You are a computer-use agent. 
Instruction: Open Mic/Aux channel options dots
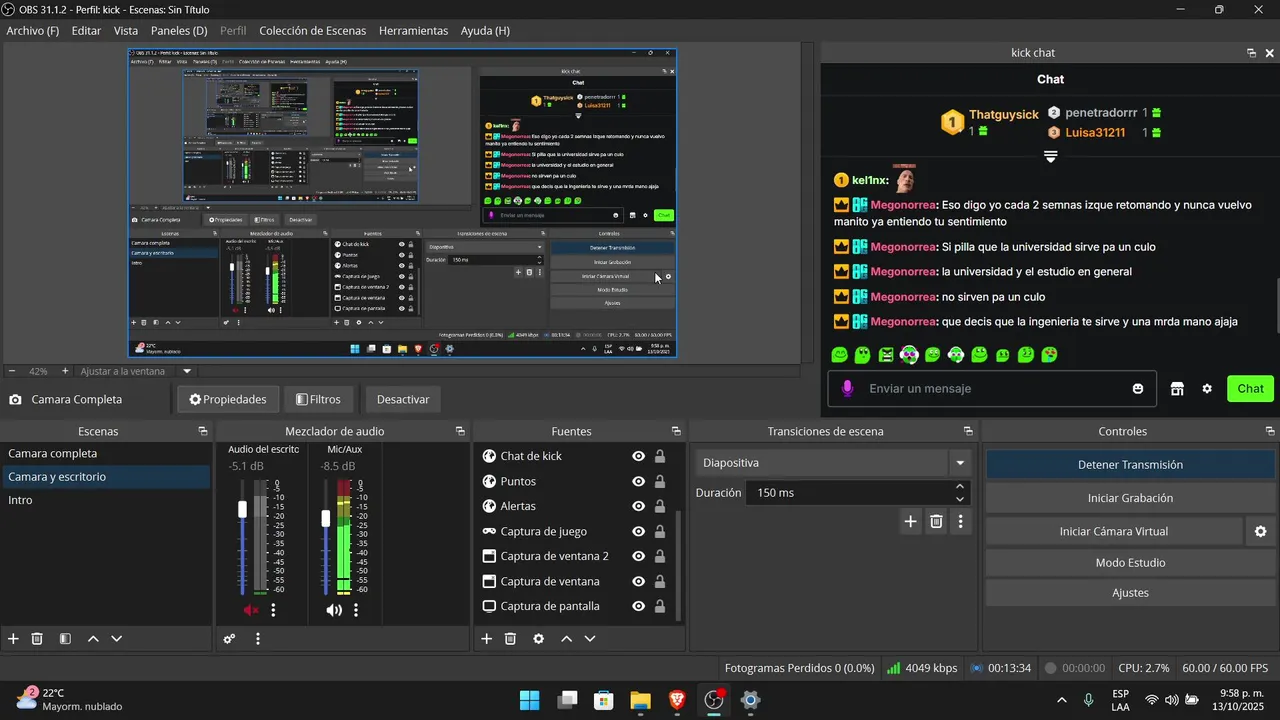tap(355, 610)
